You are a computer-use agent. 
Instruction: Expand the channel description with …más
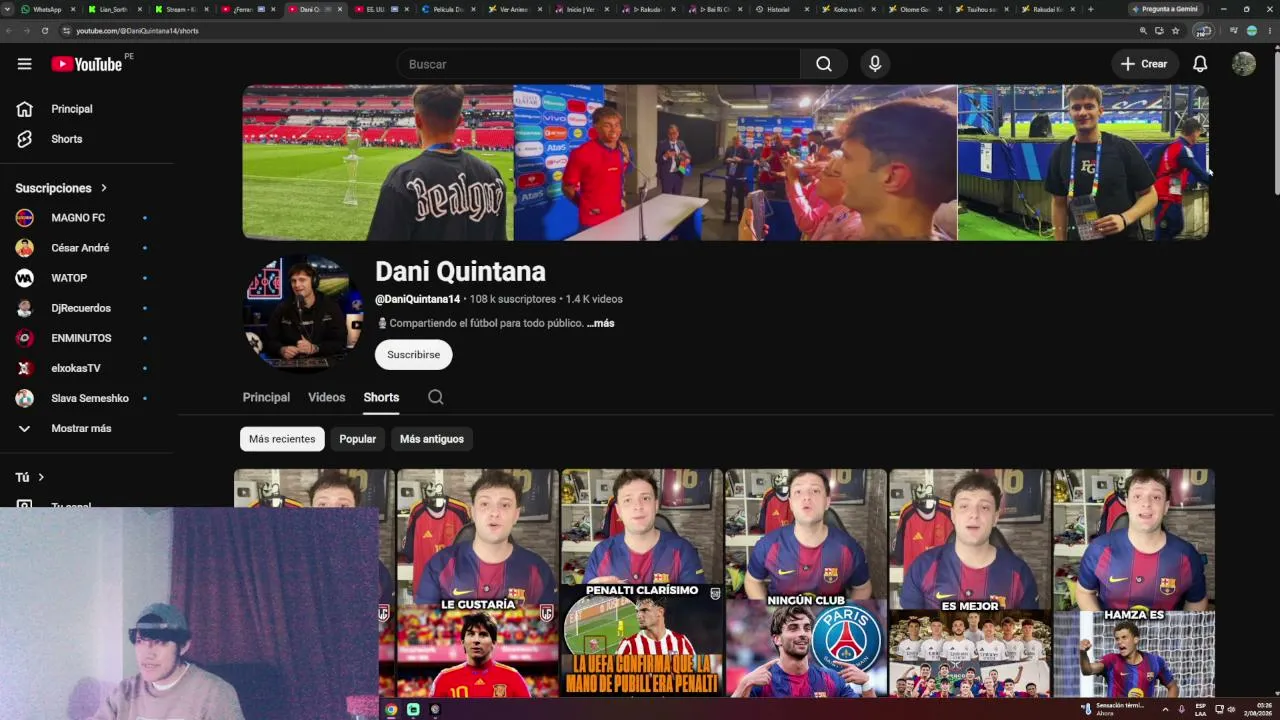(x=600, y=323)
